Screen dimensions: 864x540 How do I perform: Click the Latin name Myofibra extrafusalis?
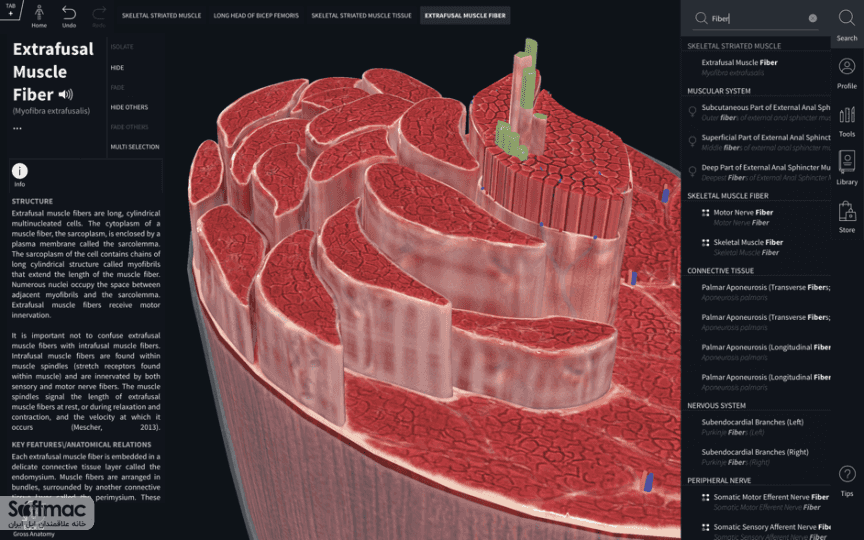click(x=51, y=111)
